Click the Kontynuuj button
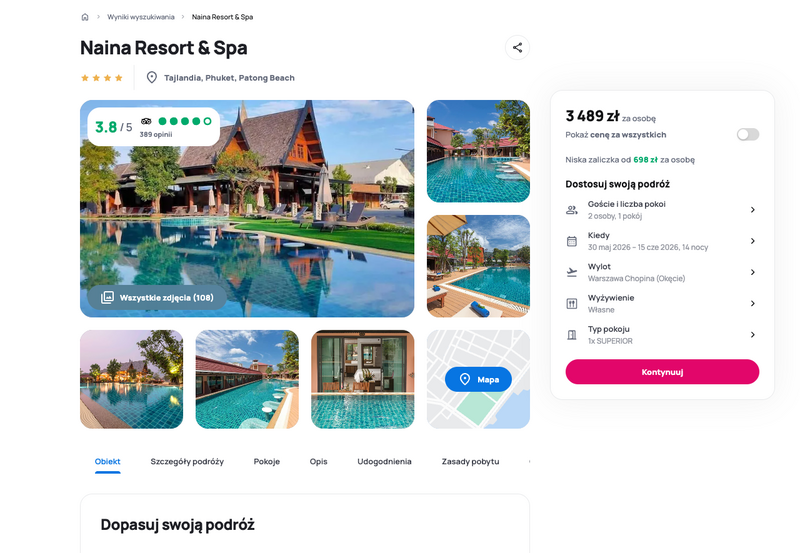The width and height of the screenshot is (800, 553). (662, 372)
